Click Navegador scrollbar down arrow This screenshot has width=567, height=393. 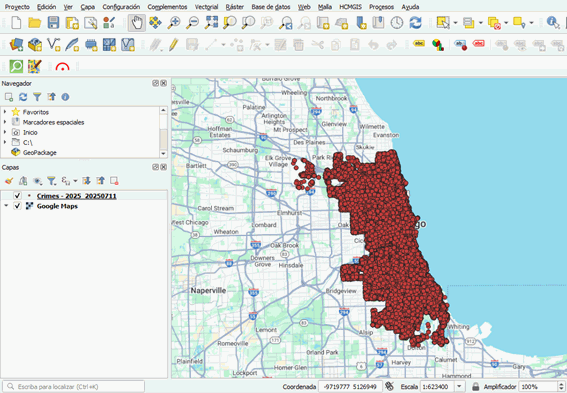pos(163,153)
